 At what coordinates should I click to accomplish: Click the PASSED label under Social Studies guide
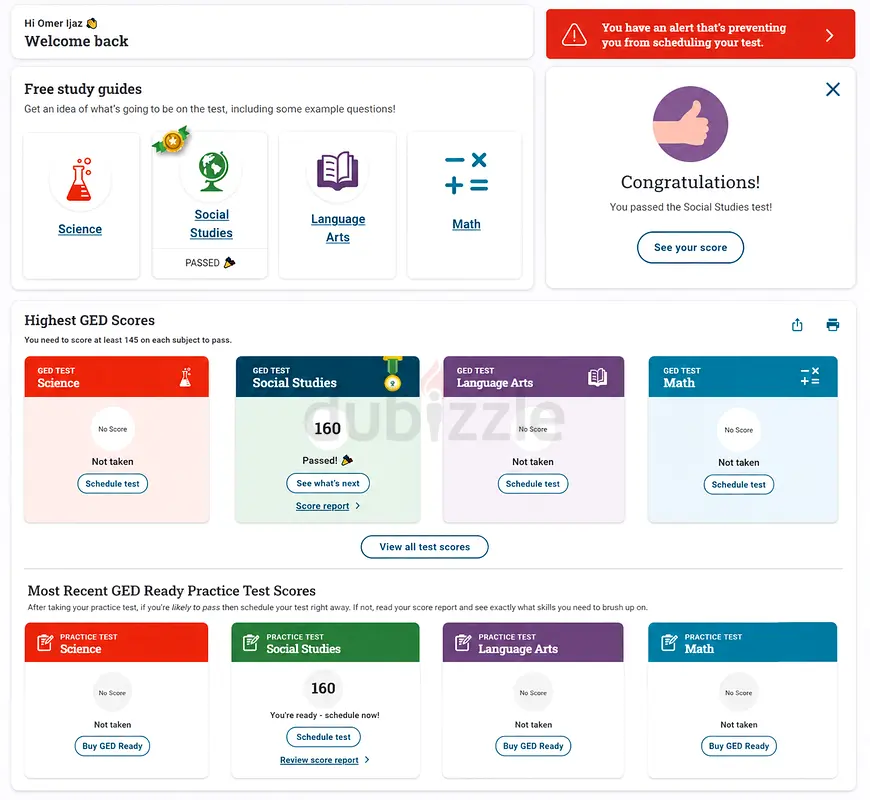coord(203,263)
